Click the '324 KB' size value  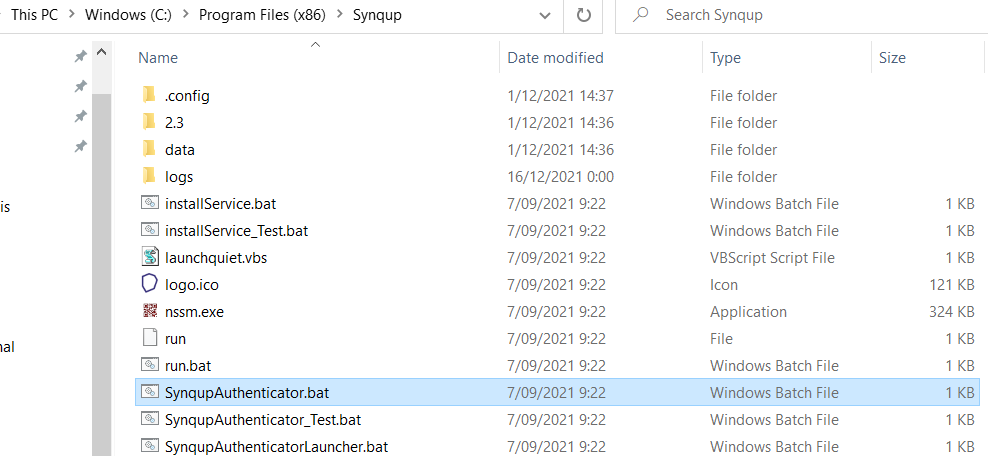pyautogui.click(x=951, y=312)
